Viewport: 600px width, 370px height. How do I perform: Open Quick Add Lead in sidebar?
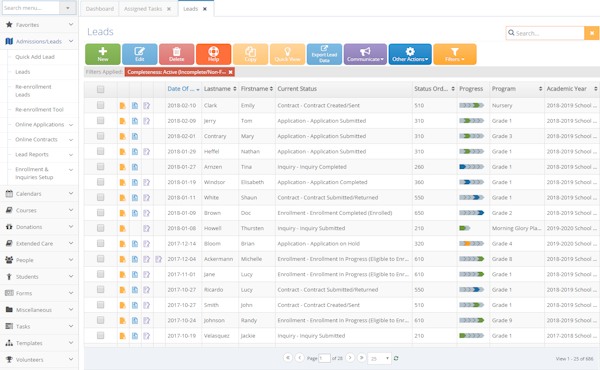click(x=35, y=57)
